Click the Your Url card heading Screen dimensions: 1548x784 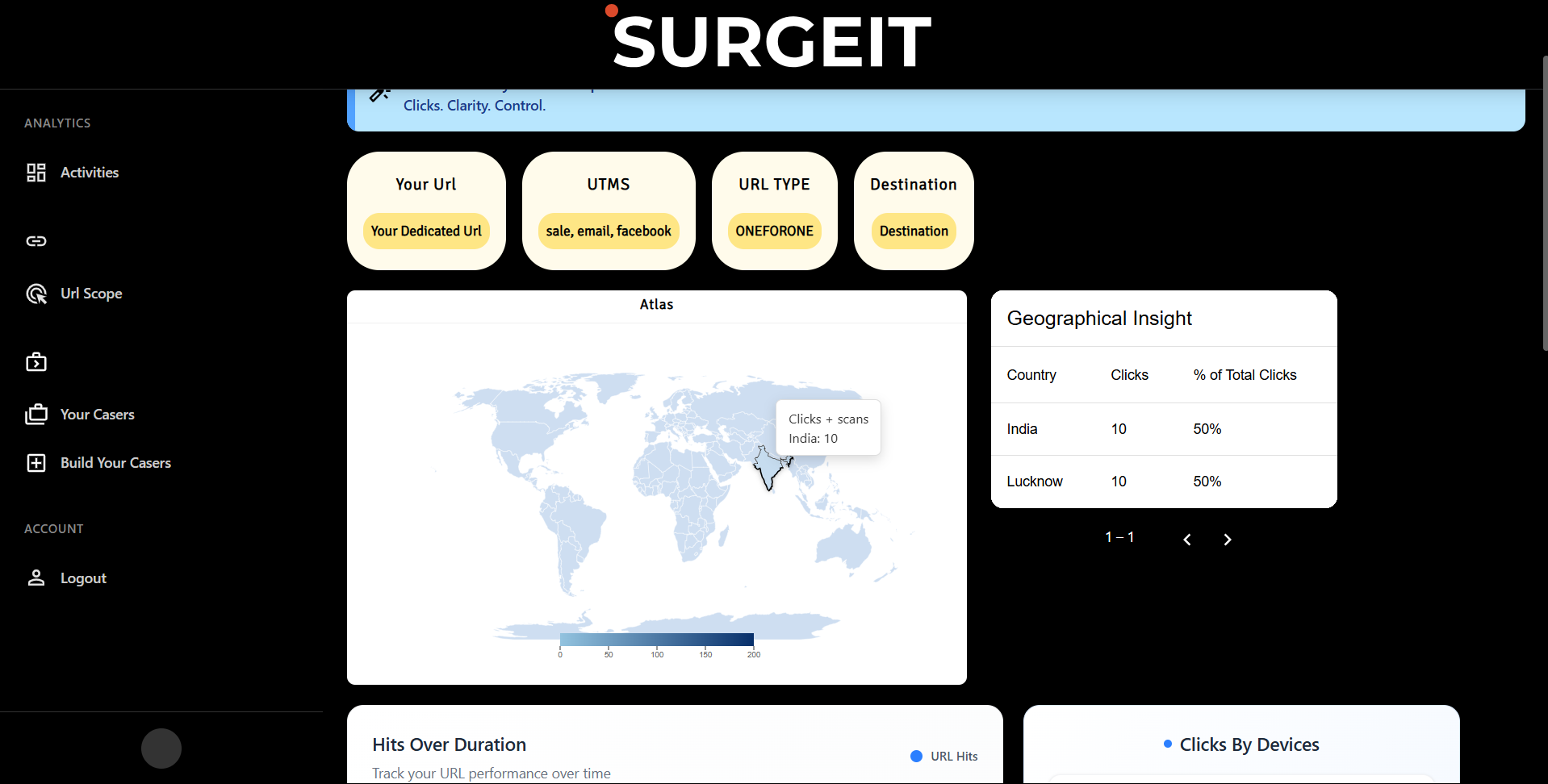[x=426, y=185]
